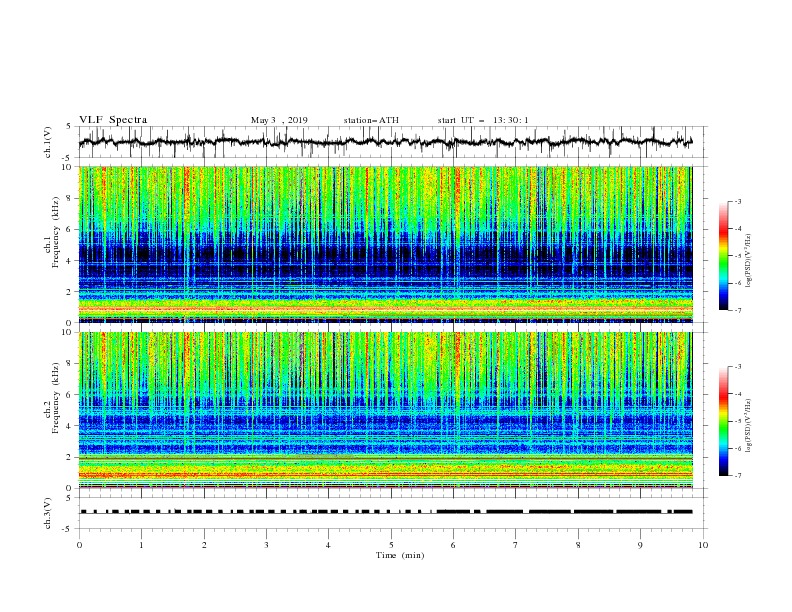Click the "ch.3(V)" axis label
792x612 pixels.
(x=48, y=513)
